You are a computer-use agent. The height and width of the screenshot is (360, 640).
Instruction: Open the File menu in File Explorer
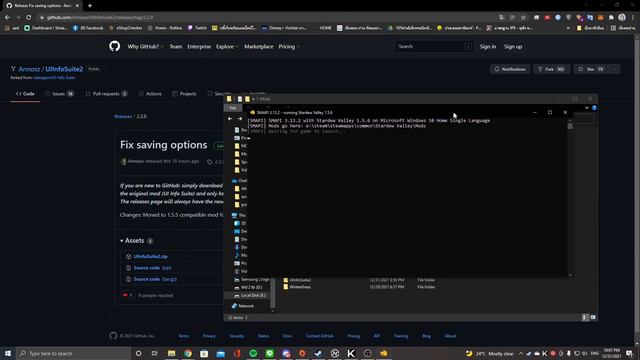pyautogui.click(x=233, y=108)
